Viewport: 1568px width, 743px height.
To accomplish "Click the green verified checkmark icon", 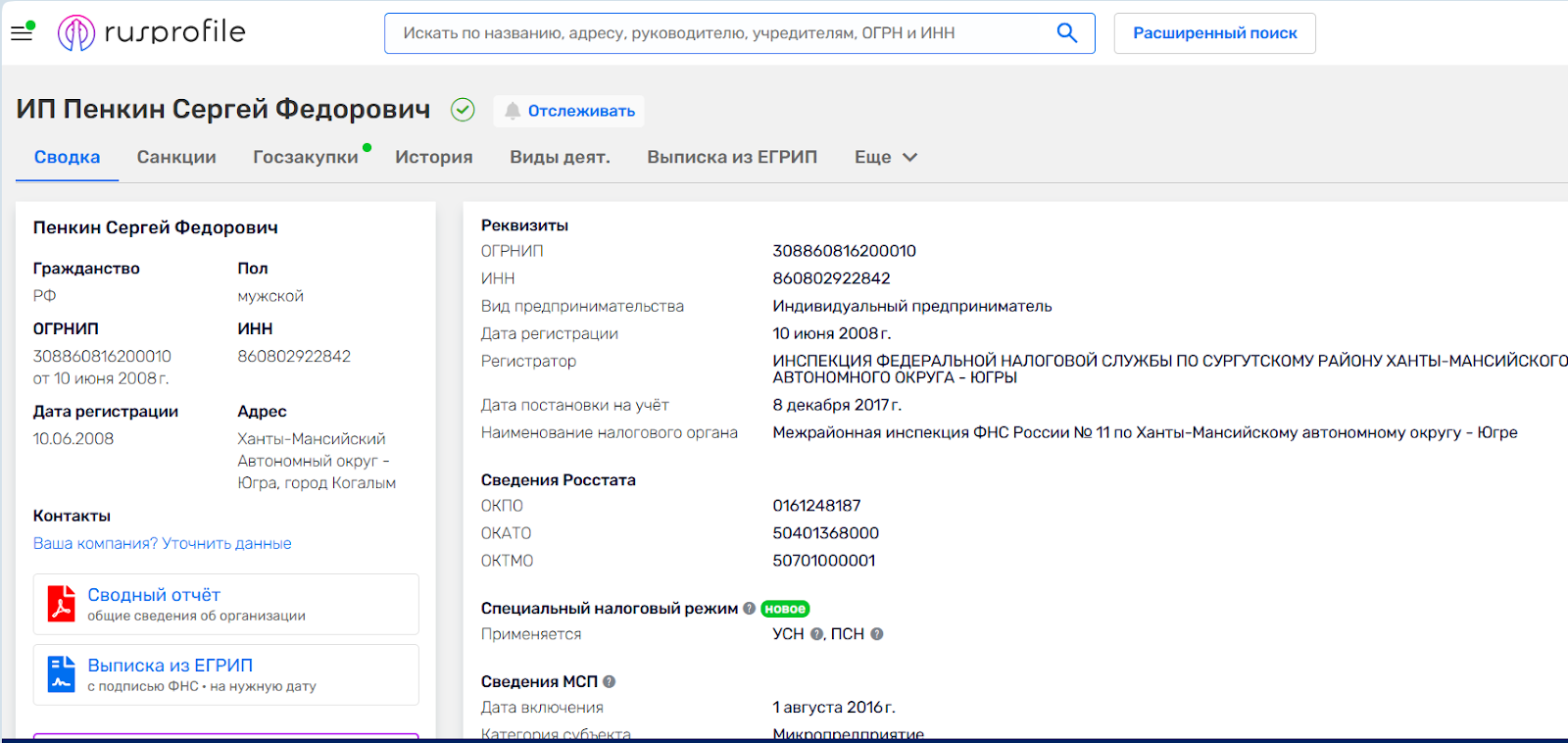I will (x=463, y=110).
